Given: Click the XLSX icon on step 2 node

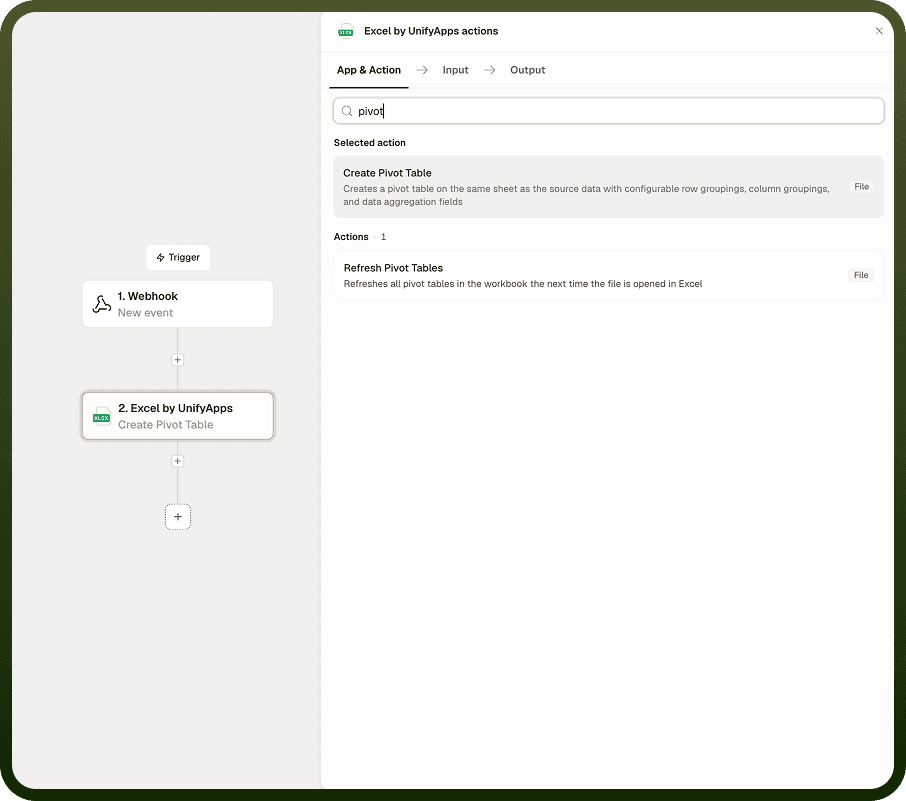Looking at the screenshot, I should click(x=102, y=416).
